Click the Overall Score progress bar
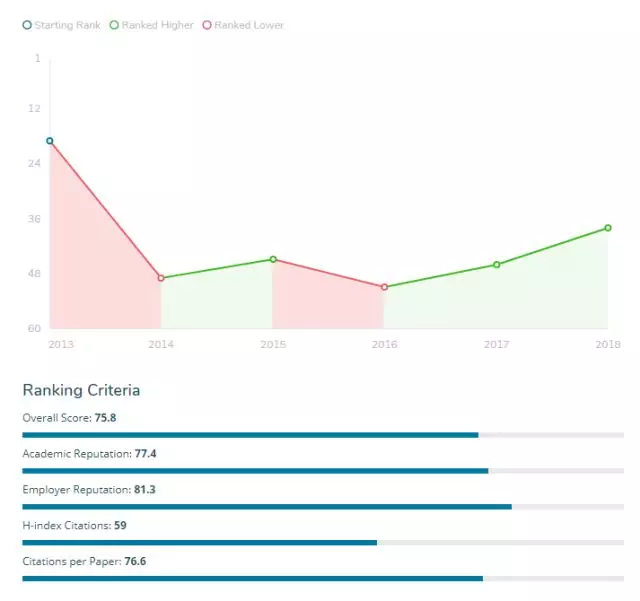Viewport: 640px width, 601px height. [323, 435]
